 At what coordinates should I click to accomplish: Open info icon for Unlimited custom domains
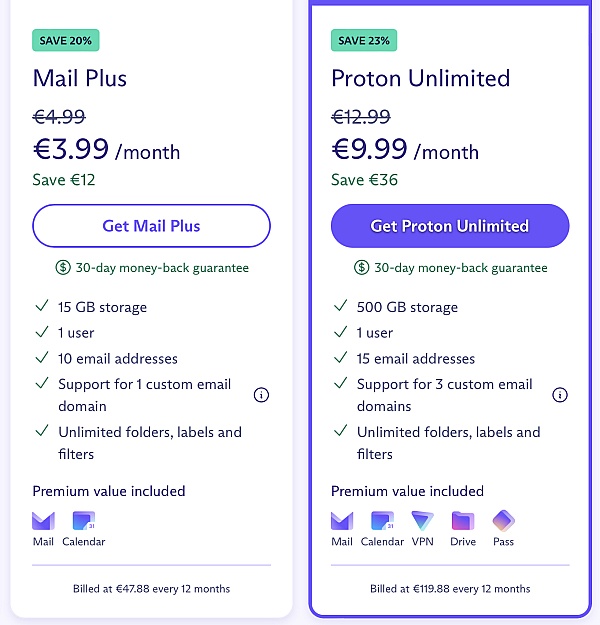coord(560,395)
